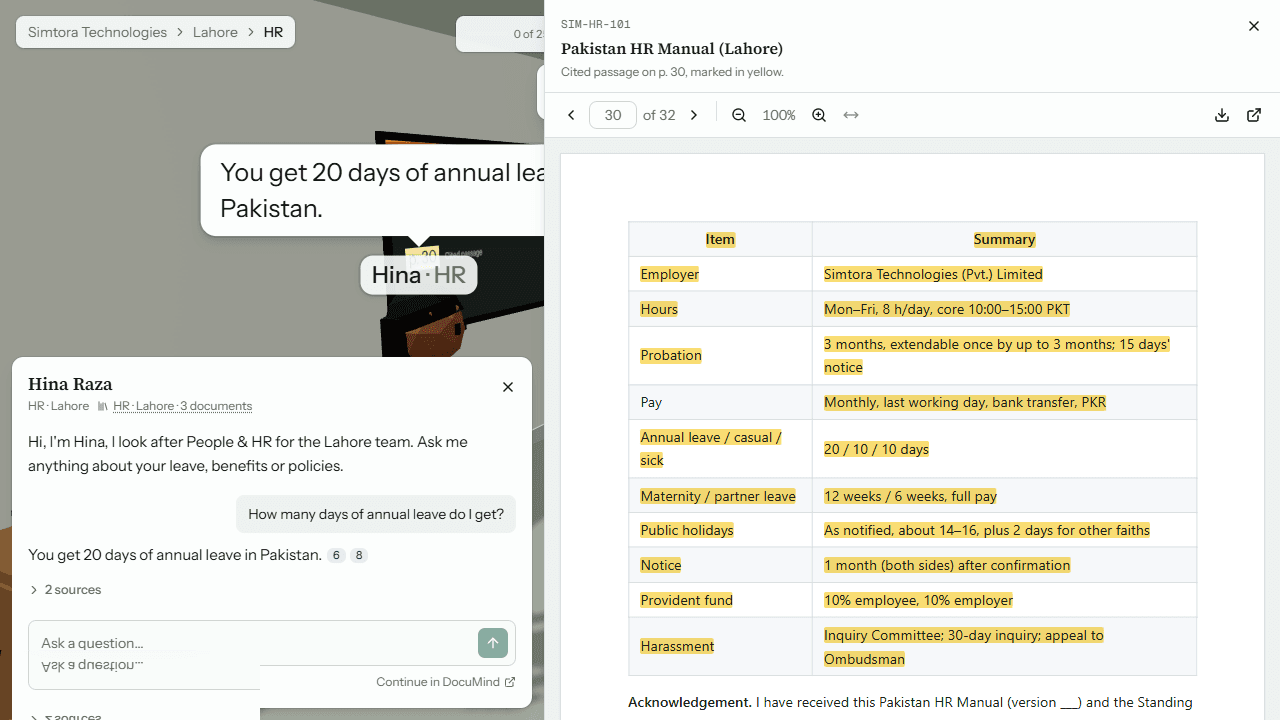Click the "Pay" table cell

(x=720, y=402)
